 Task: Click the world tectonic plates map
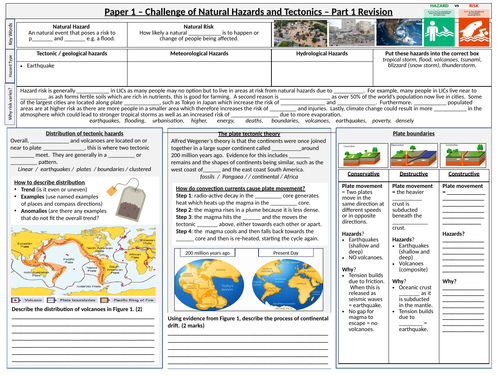point(83,260)
